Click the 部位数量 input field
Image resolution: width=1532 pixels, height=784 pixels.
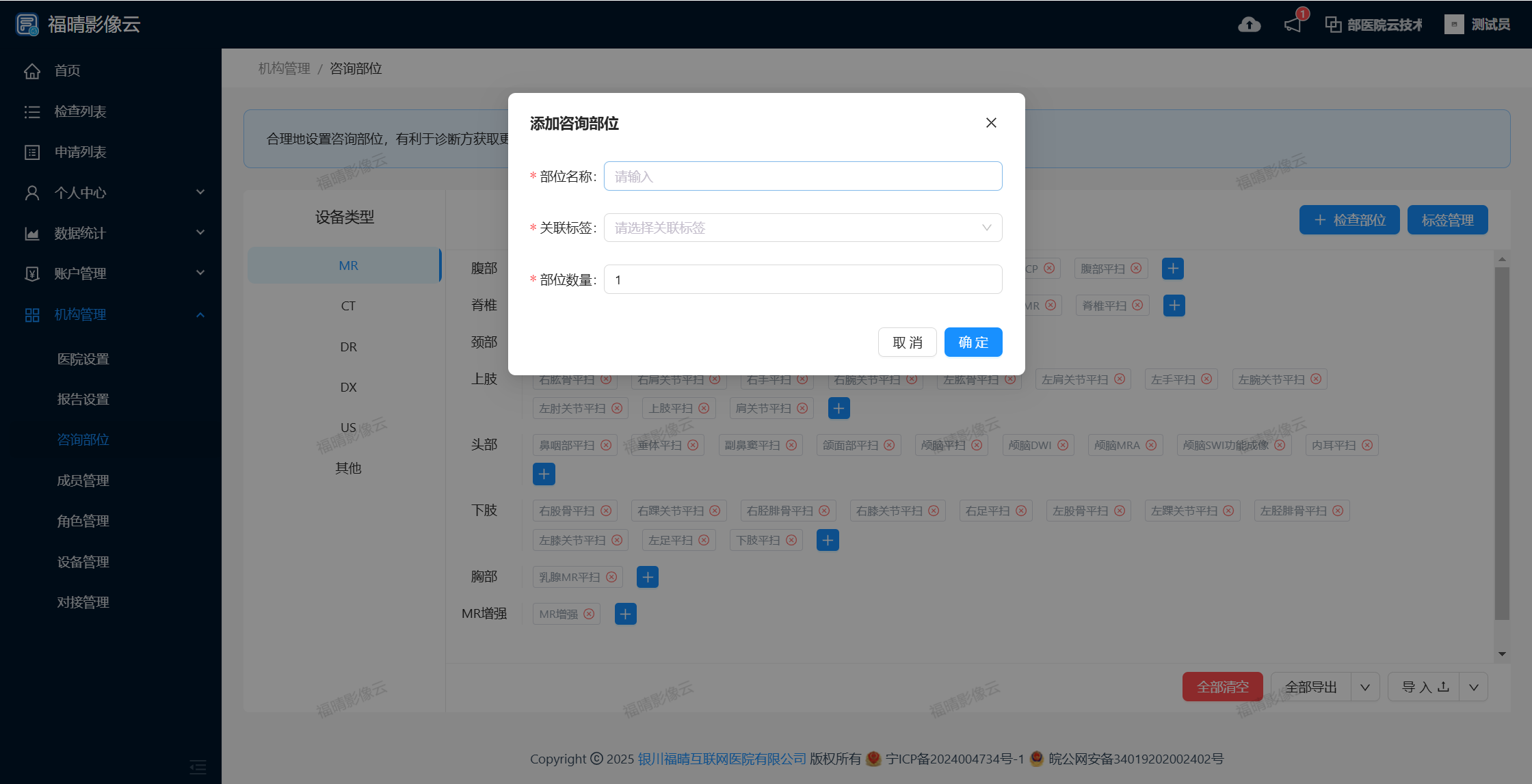[x=802, y=280]
